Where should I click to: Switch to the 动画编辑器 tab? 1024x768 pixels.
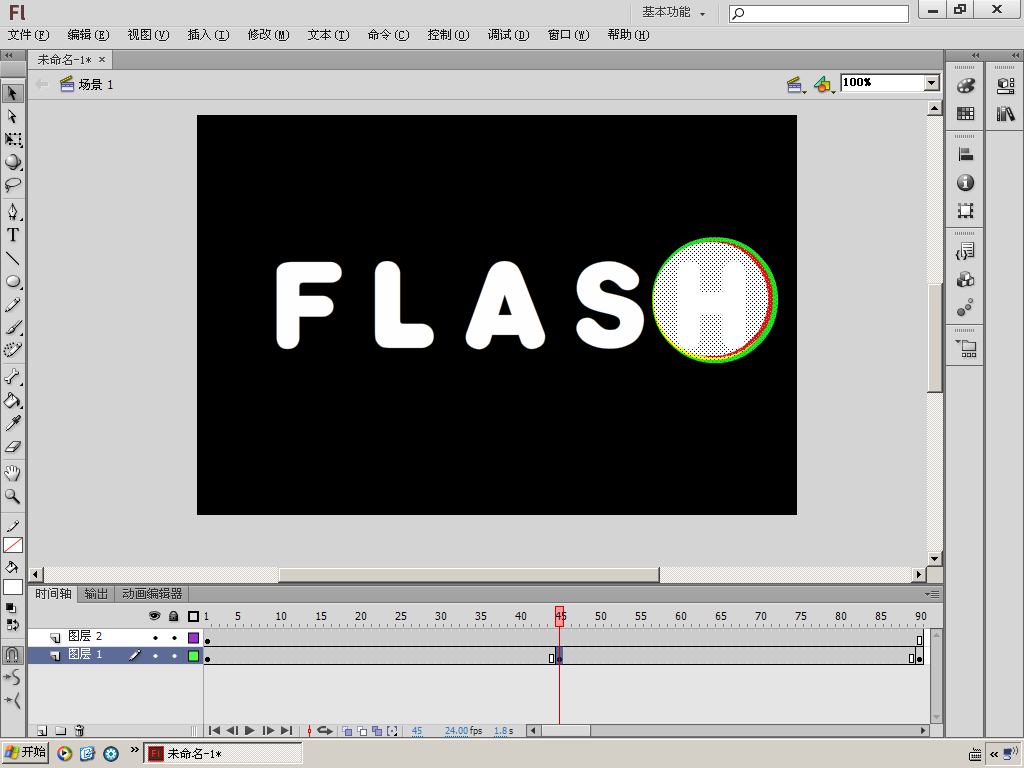(152, 594)
